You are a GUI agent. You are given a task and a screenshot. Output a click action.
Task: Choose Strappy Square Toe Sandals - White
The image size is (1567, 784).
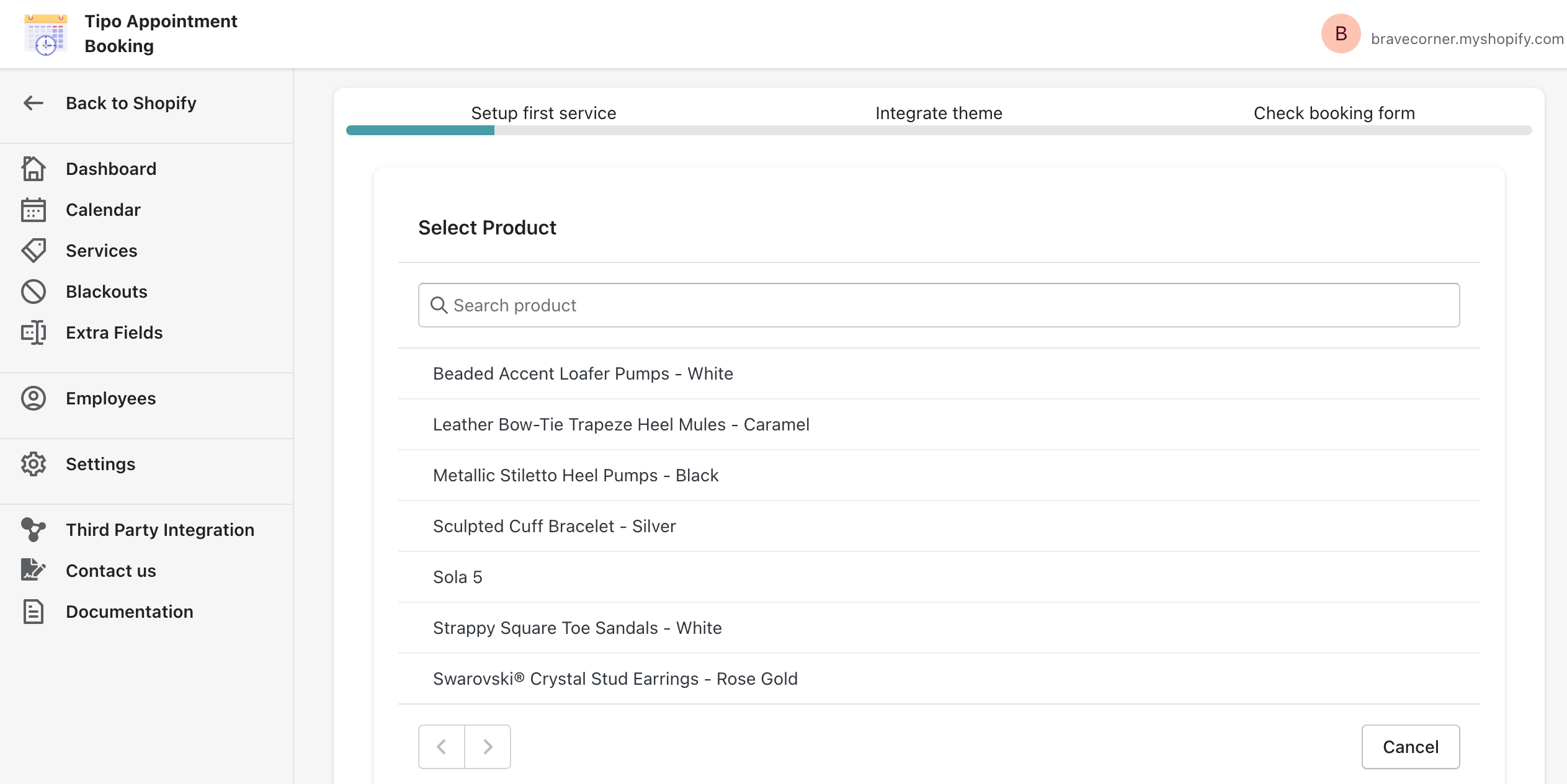(939, 628)
